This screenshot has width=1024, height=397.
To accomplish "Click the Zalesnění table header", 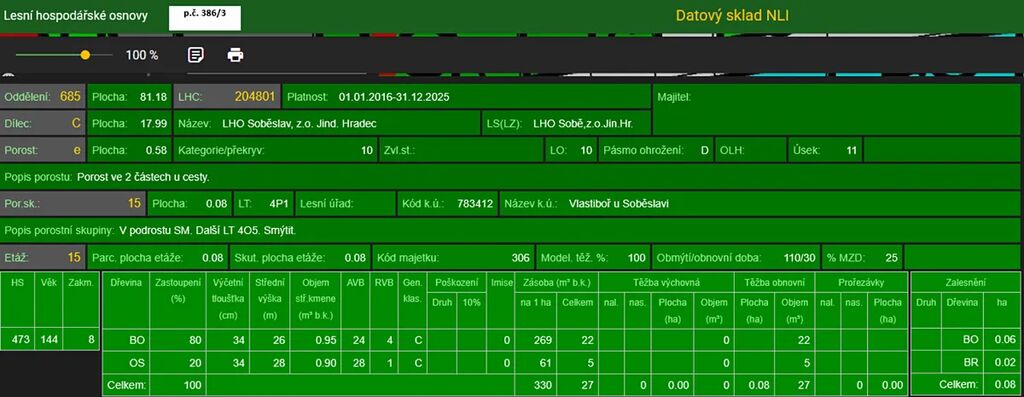I will click(x=967, y=283).
